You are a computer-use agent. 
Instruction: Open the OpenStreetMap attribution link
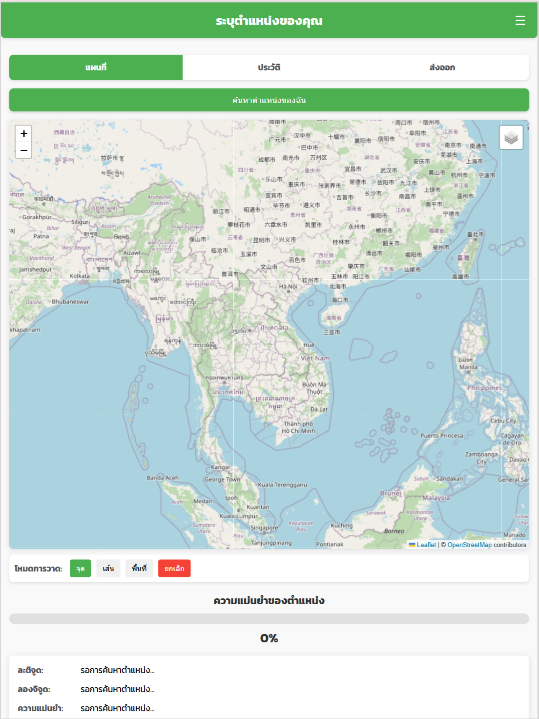coord(469,545)
